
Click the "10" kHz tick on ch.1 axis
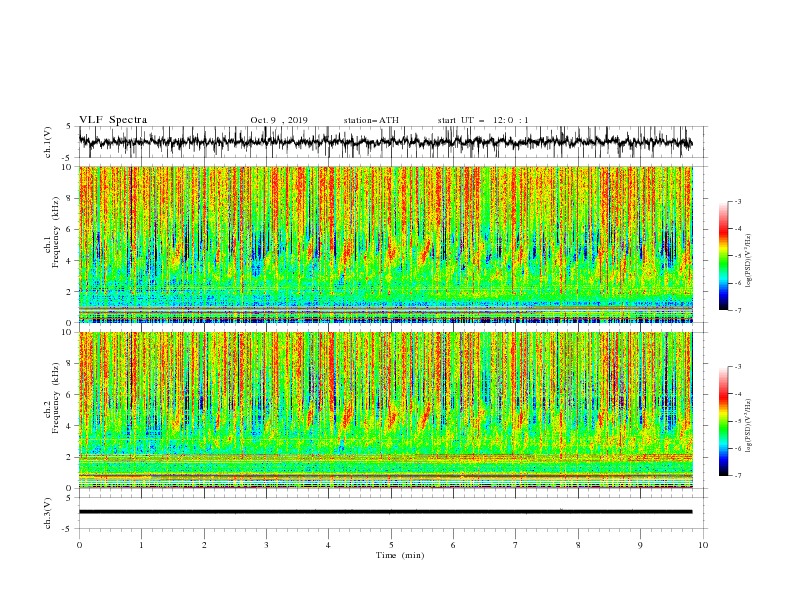68,167
